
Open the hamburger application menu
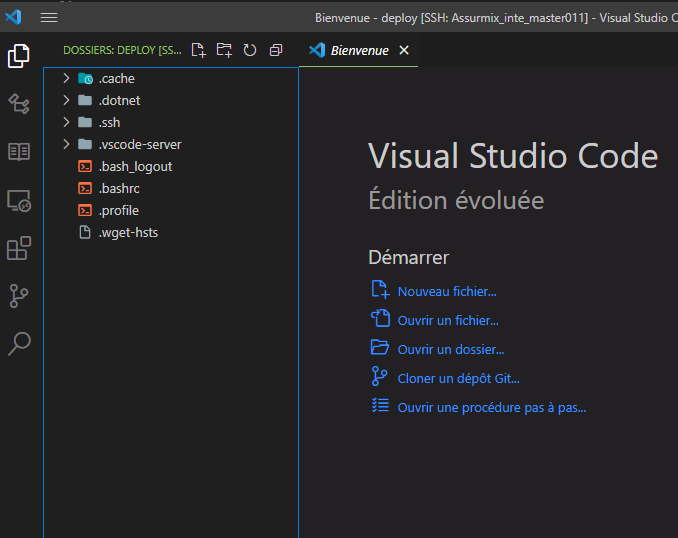tap(49, 17)
